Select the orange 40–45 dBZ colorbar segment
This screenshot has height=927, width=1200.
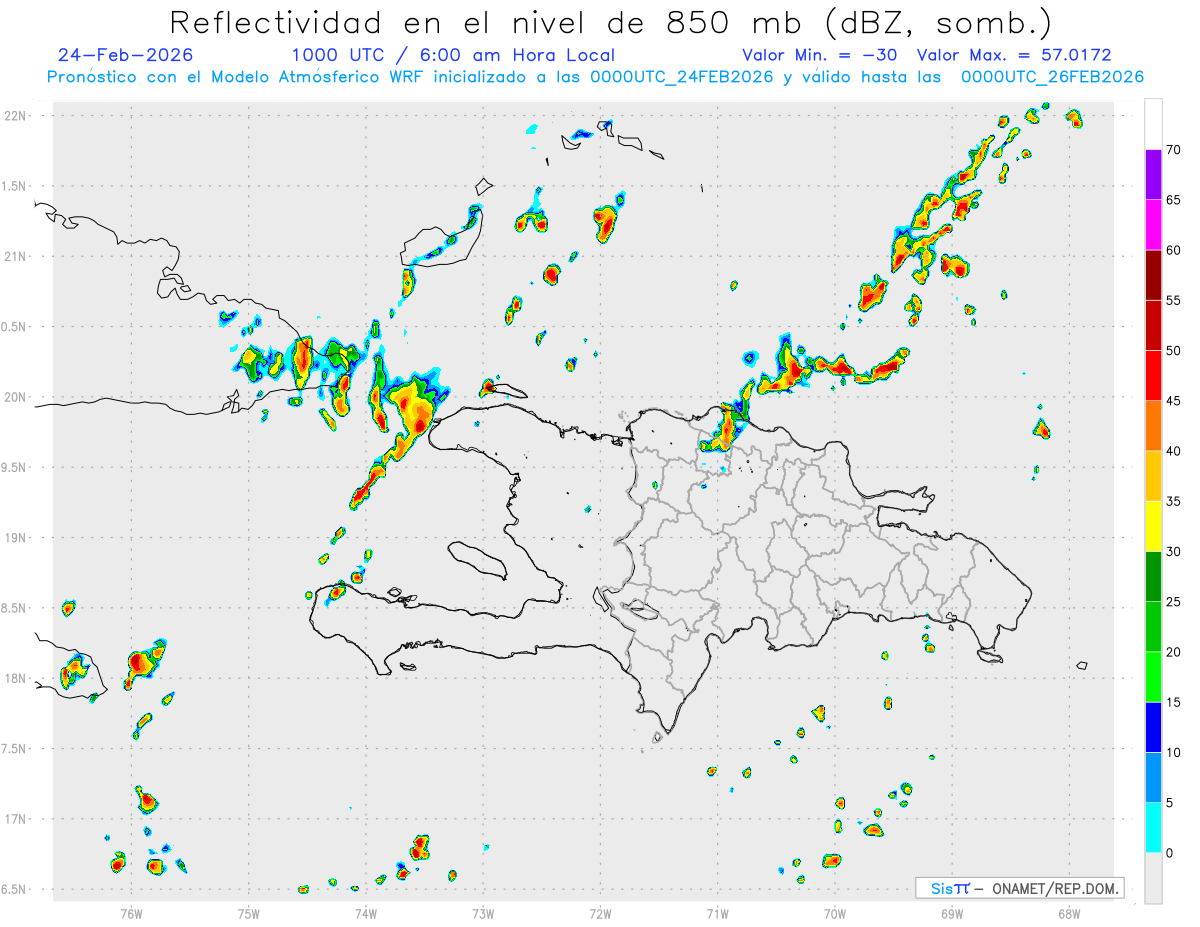(x=1153, y=426)
